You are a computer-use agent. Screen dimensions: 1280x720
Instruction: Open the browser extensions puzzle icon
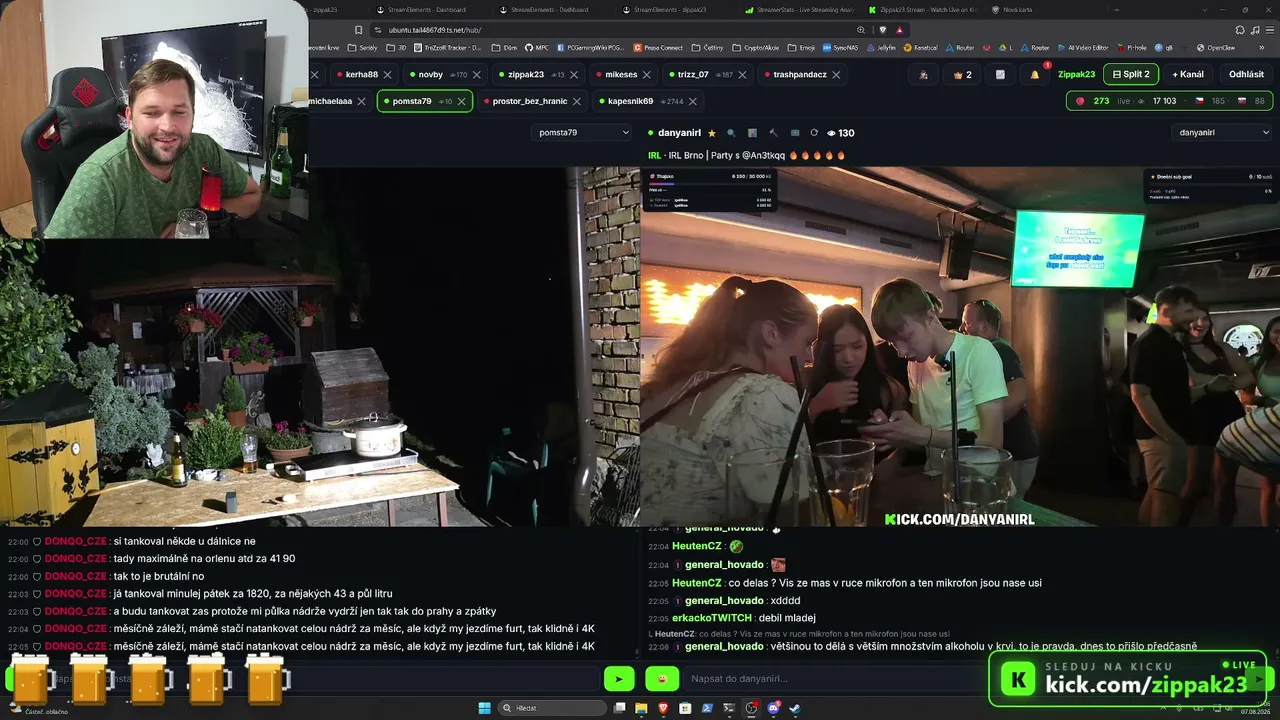coord(1240,30)
